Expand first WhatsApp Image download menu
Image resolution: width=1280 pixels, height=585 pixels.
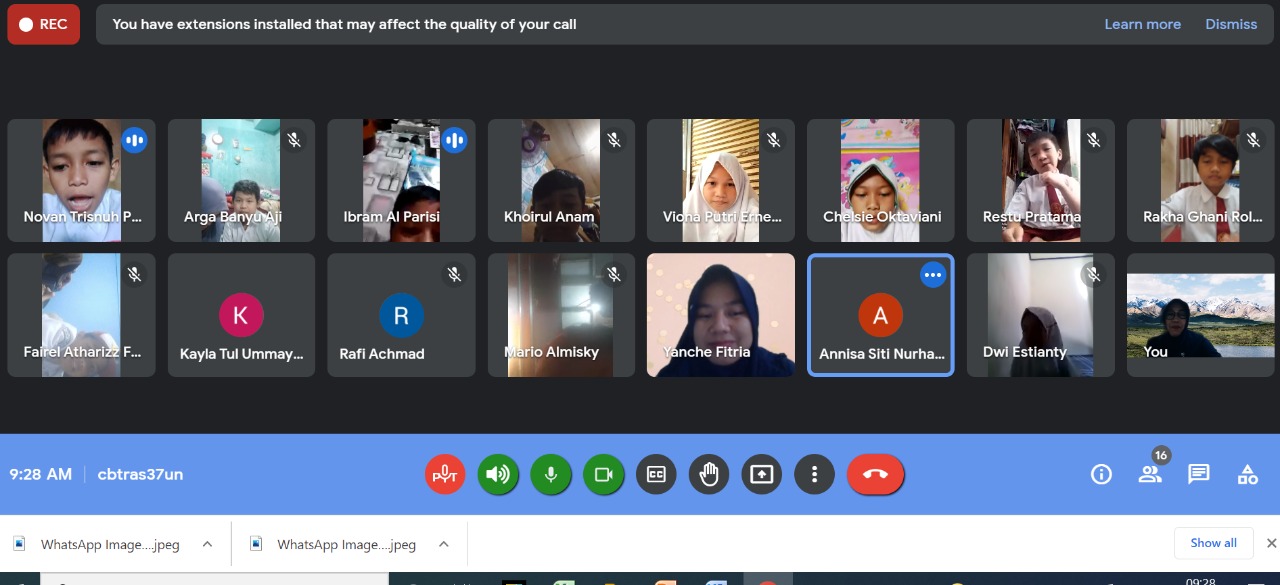(207, 544)
